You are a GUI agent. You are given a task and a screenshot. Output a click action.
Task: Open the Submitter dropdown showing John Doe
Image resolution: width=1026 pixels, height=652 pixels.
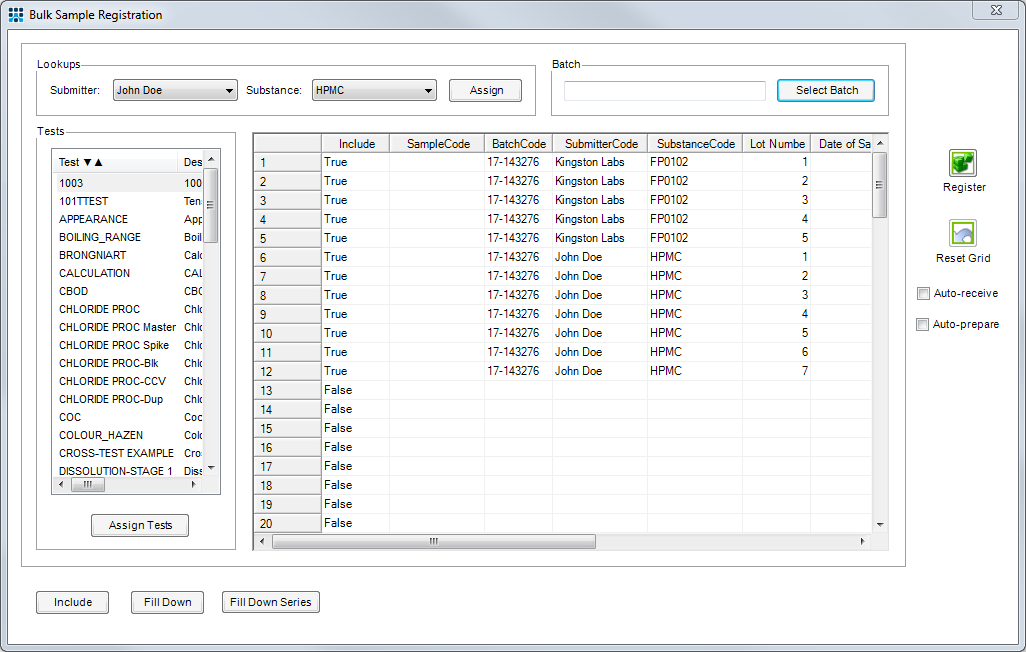point(229,90)
